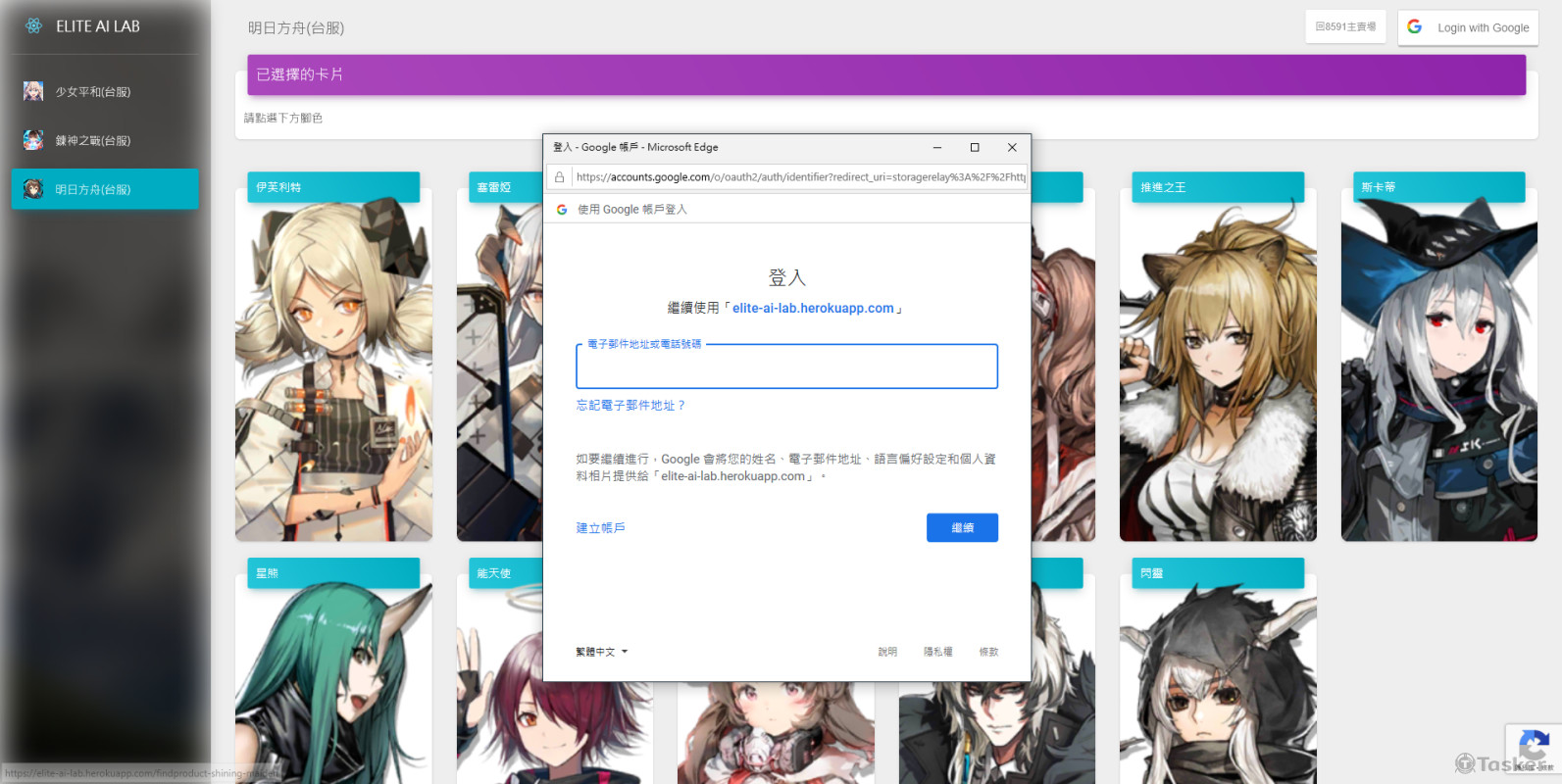Click the blue 繼續 button

click(x=962, y=528)
